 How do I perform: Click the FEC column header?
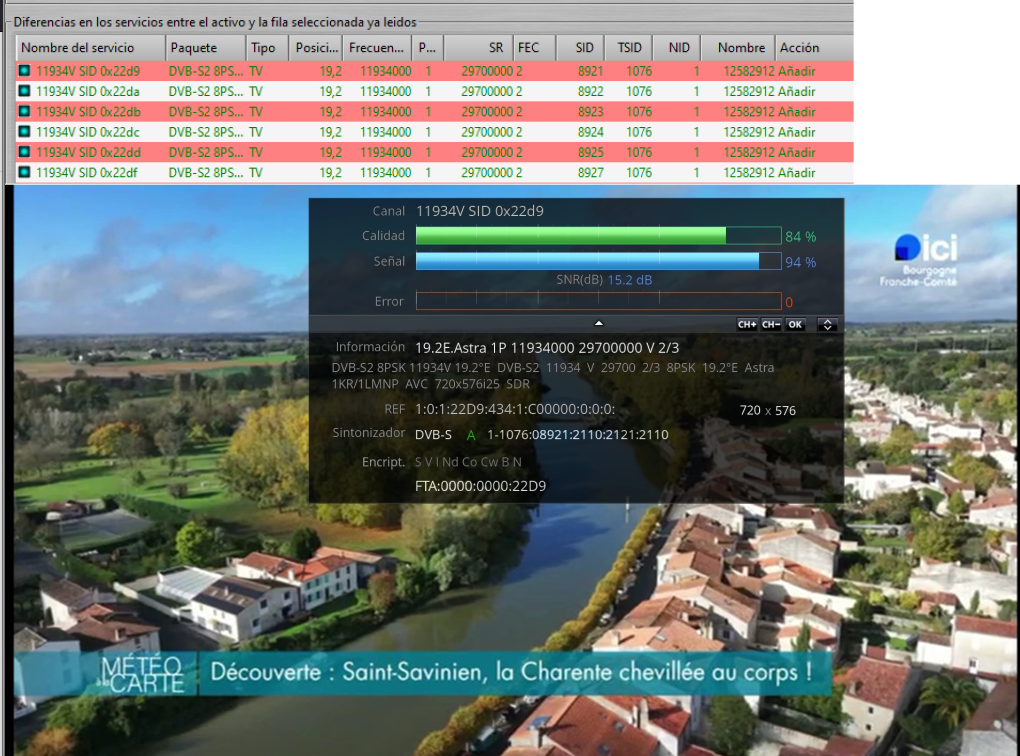[535, 47]
